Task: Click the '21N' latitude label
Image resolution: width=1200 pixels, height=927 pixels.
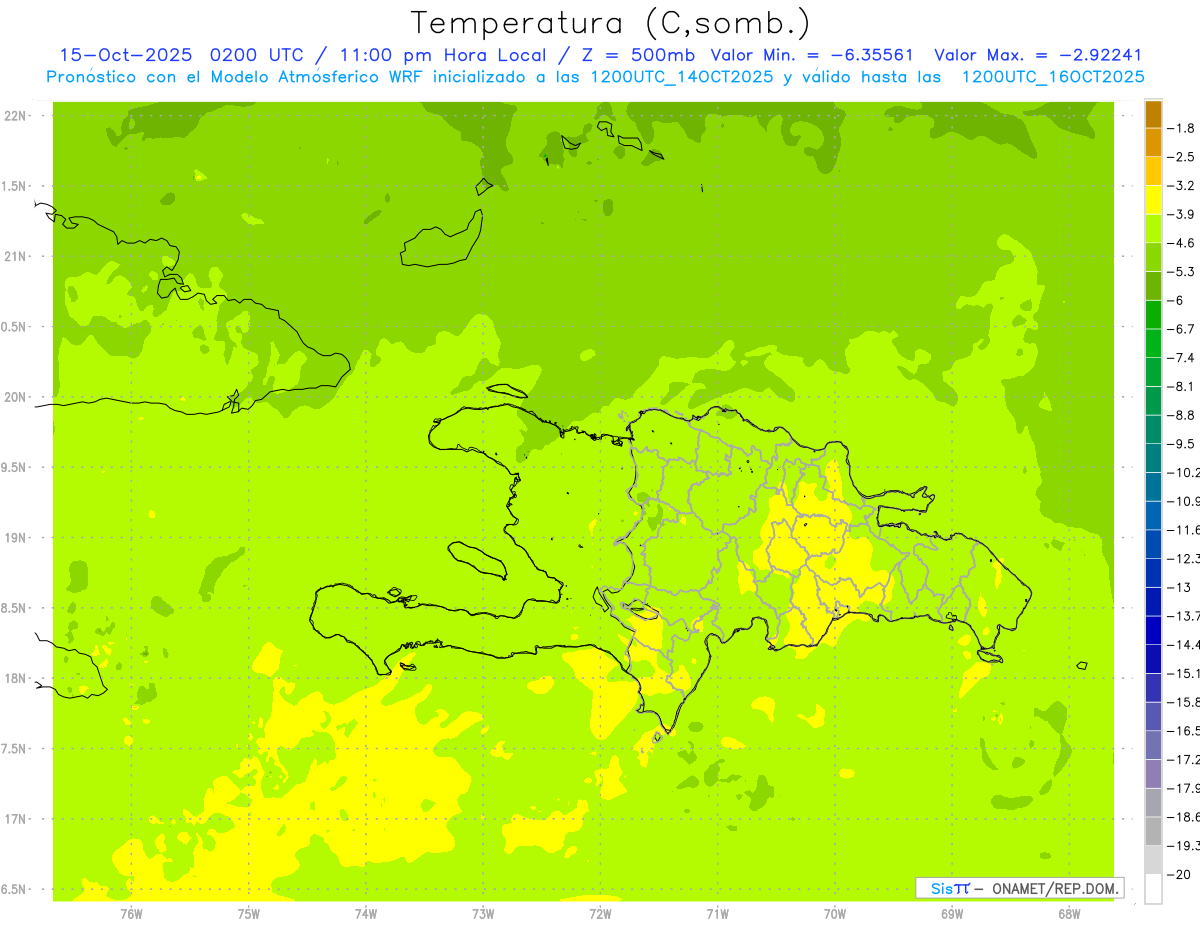Action: pyautogui.click(x=16, y=256)
